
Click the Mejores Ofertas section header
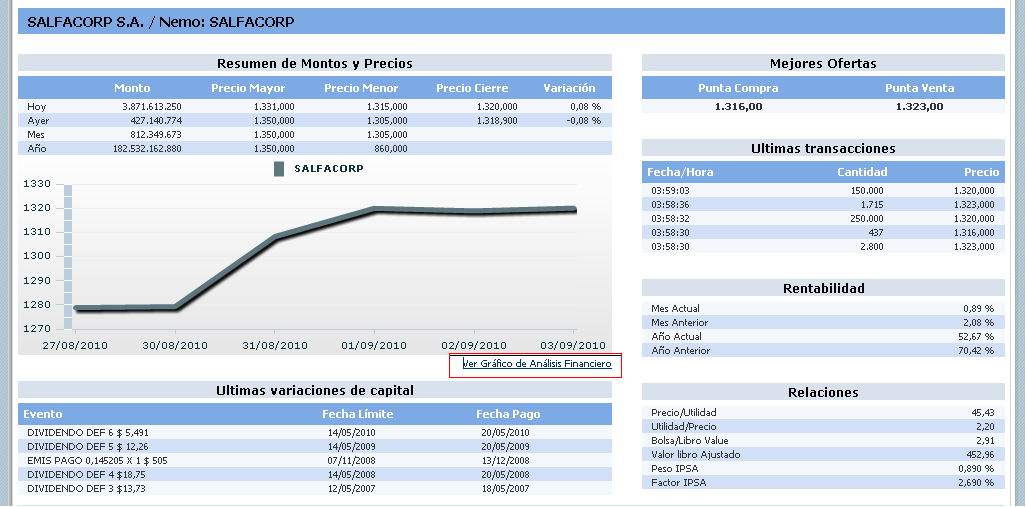tap(823, 64)
